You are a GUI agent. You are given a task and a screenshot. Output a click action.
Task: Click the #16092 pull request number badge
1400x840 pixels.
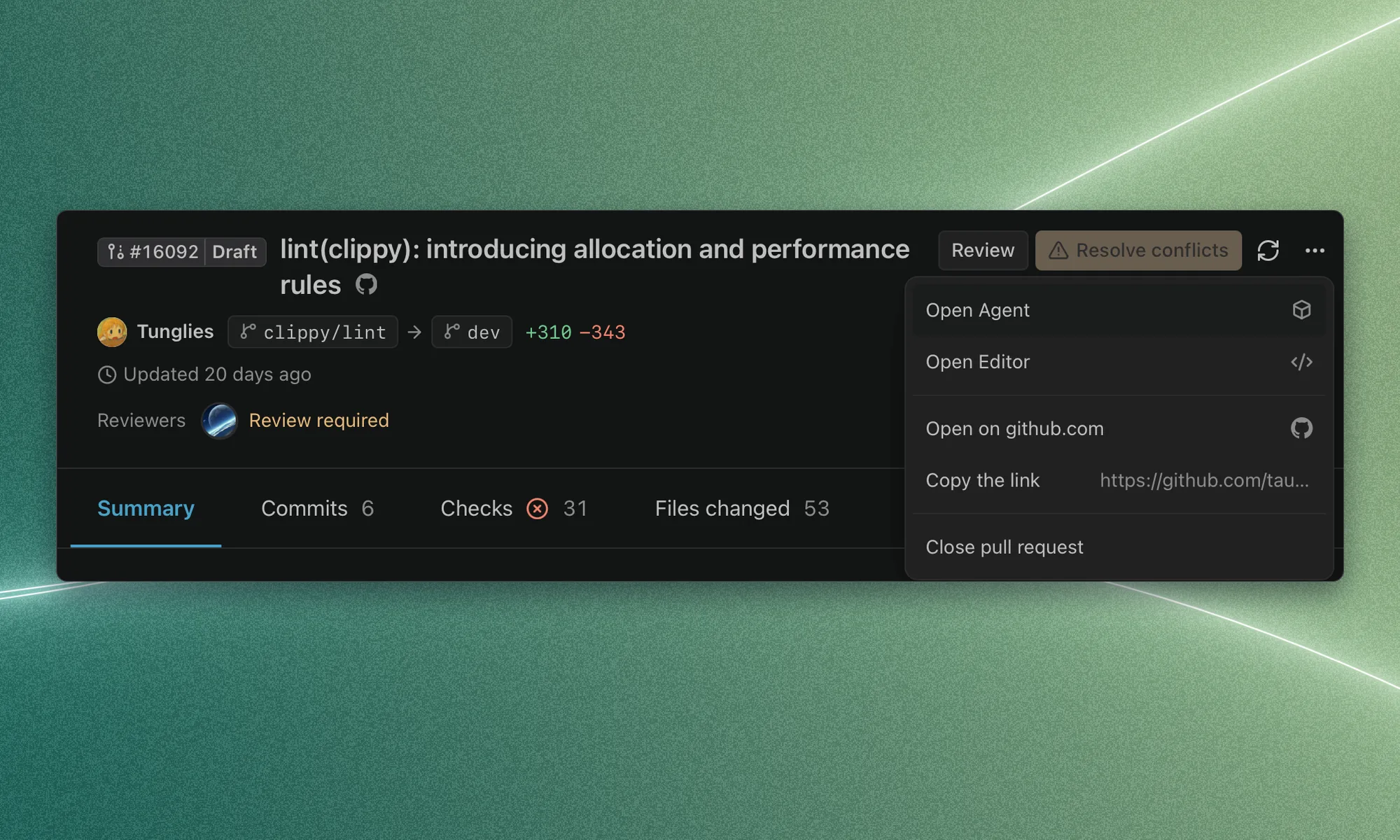151,252
